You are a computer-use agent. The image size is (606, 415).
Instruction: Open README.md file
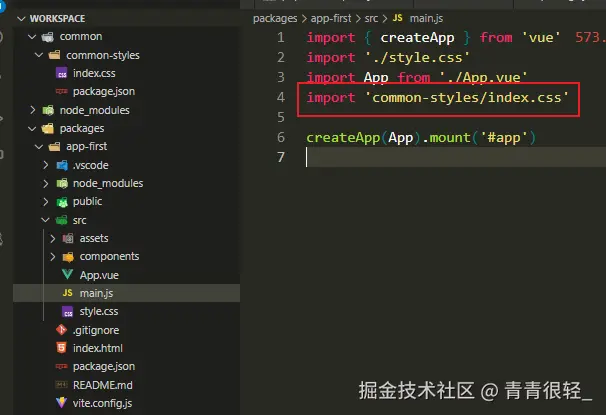coord(102,385)
